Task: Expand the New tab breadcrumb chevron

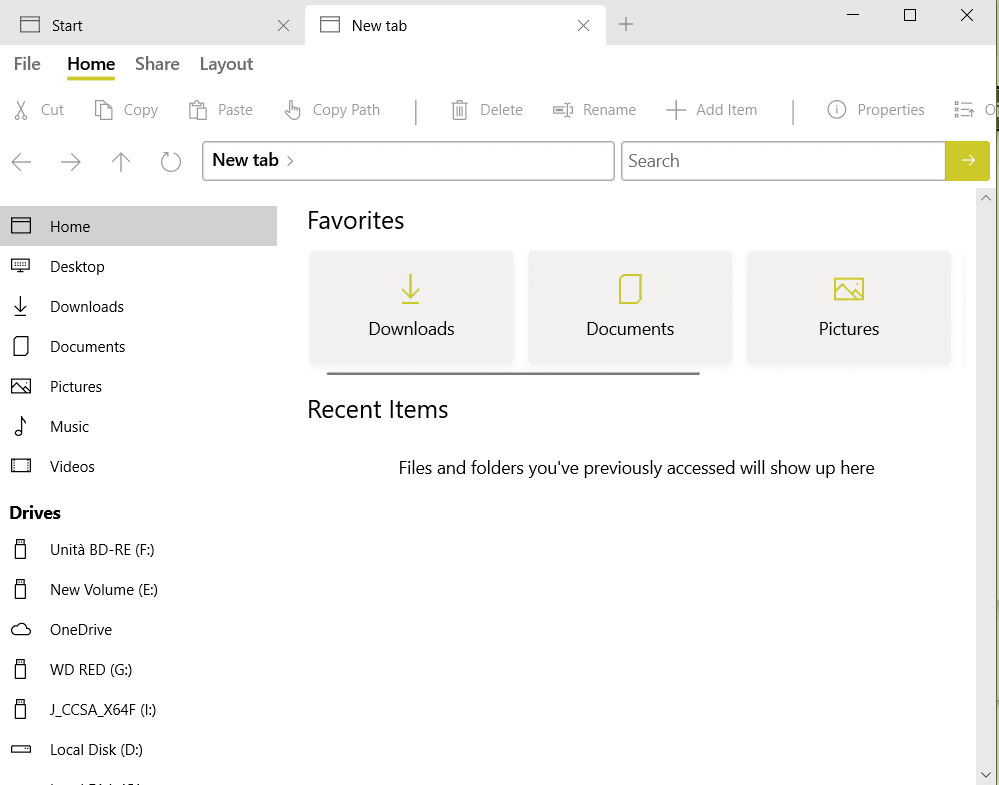Action: pos(290,161)
